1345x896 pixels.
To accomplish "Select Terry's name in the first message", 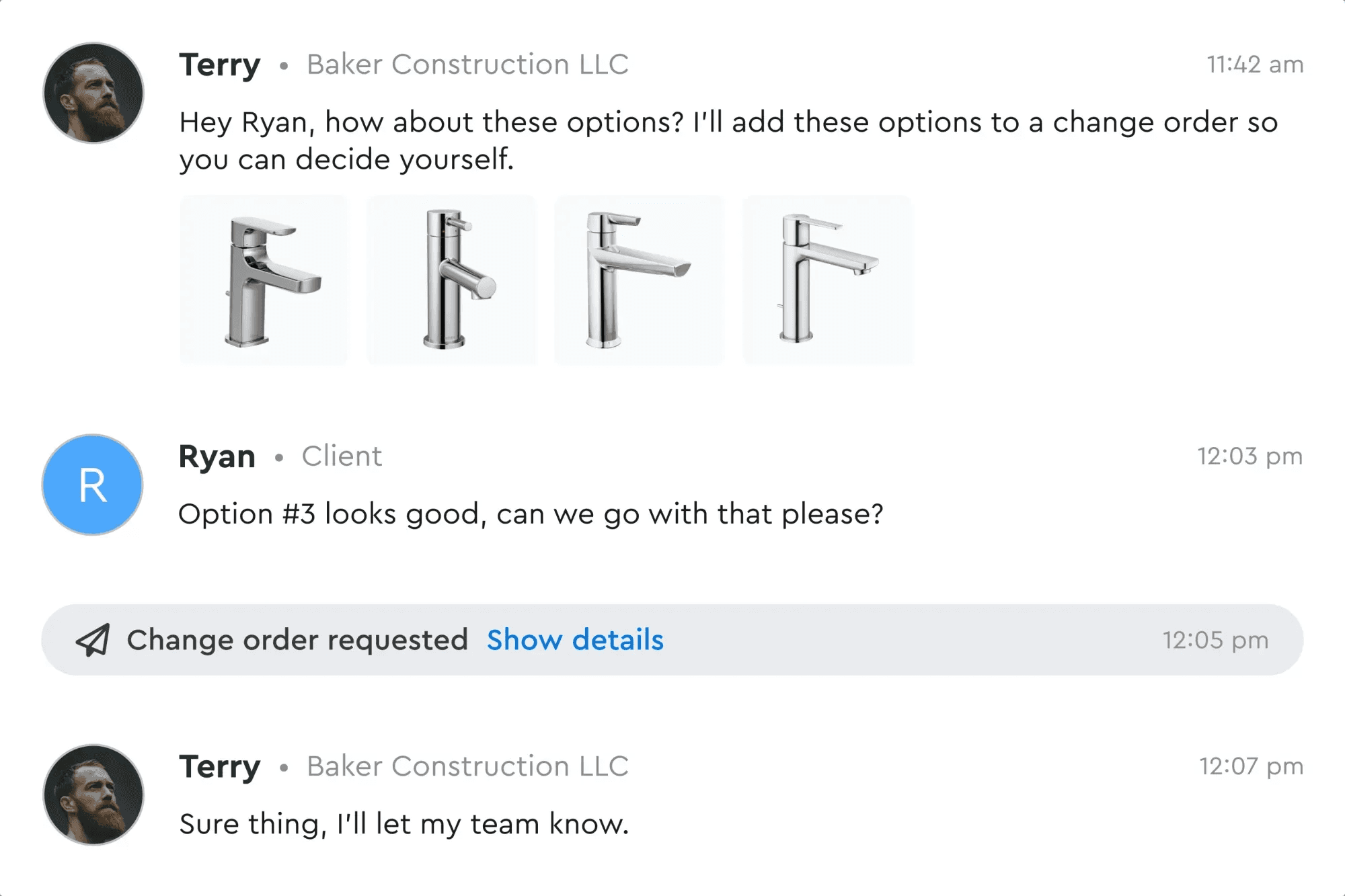I will click(219, 64).
